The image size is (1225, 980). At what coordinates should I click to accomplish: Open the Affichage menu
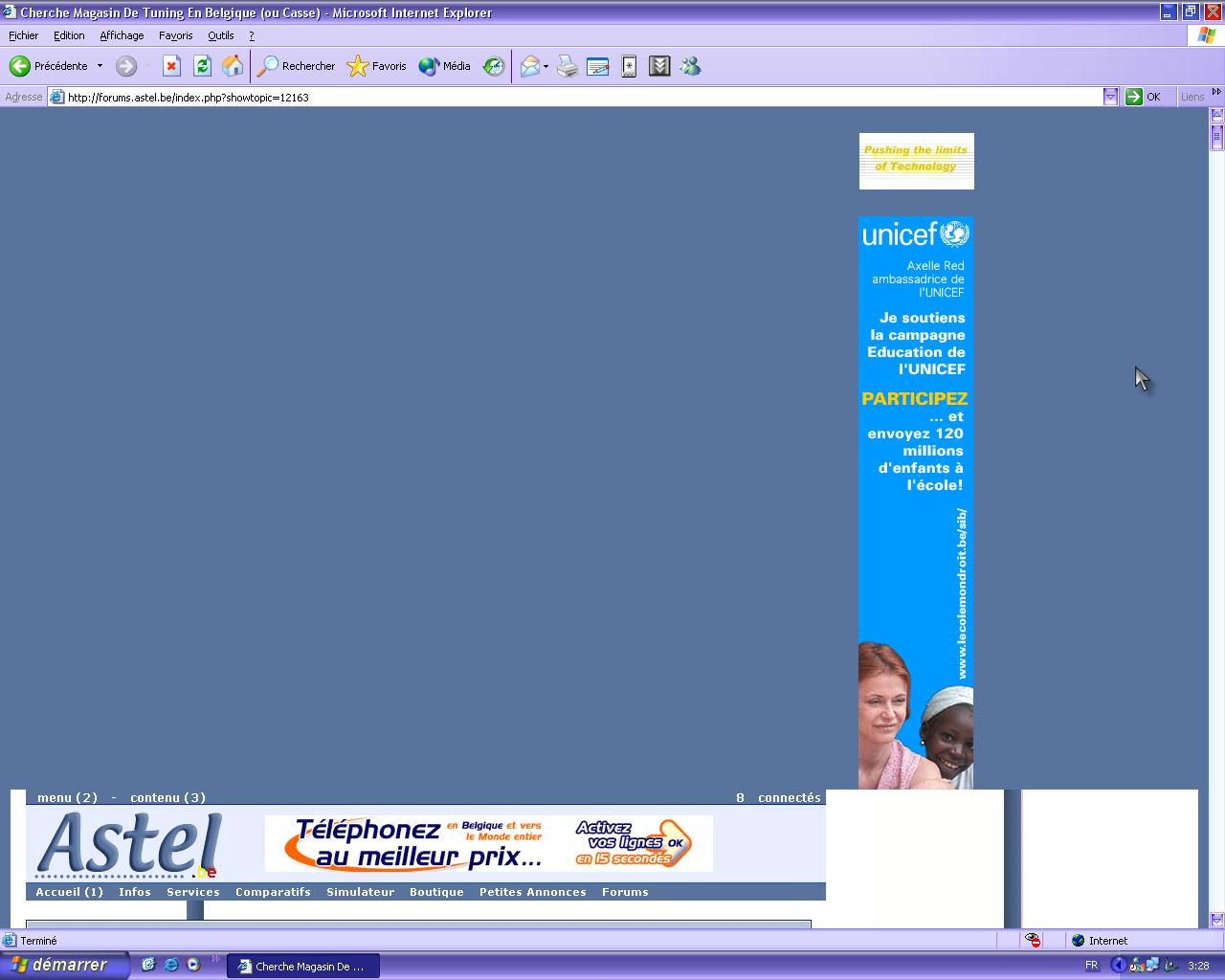pyautogui.click(x=122, y=35)
